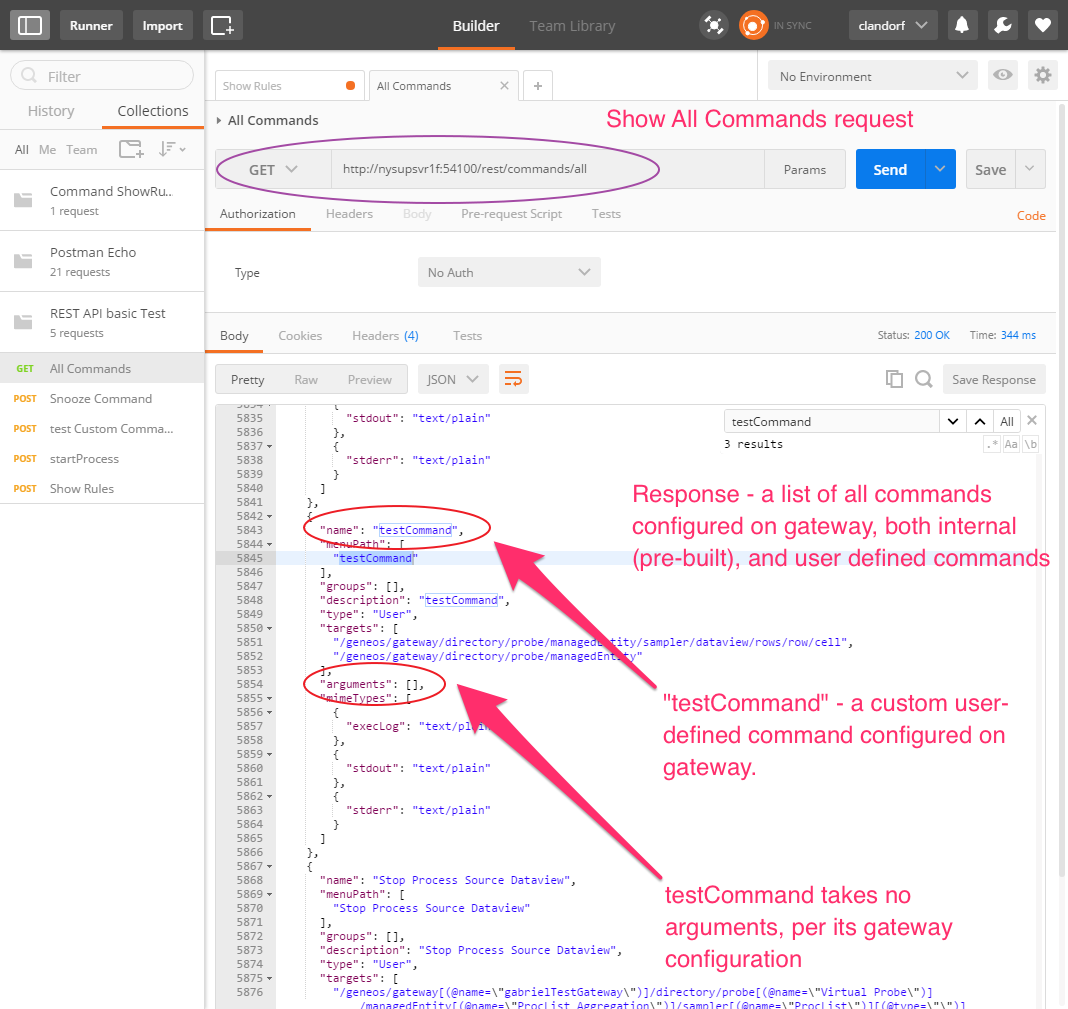This screenshot has height=1009, width=1068.
Task: Open the GET method dropdown
Action: click(273, 170)
